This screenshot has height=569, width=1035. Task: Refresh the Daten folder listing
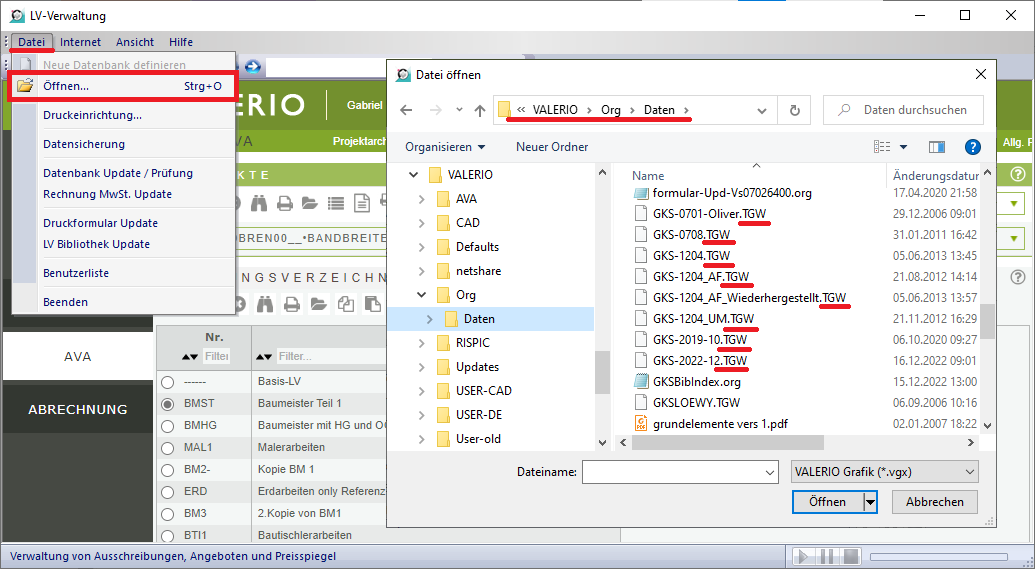794,110
